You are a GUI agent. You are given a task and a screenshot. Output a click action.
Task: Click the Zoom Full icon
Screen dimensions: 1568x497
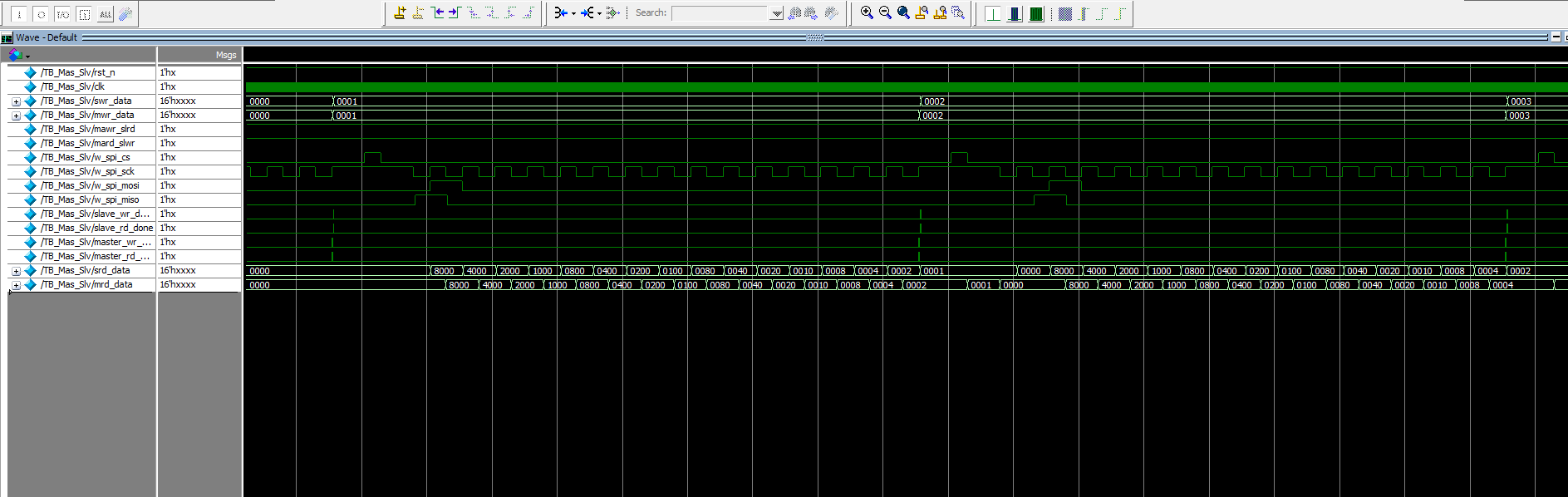tap(903, 12)
